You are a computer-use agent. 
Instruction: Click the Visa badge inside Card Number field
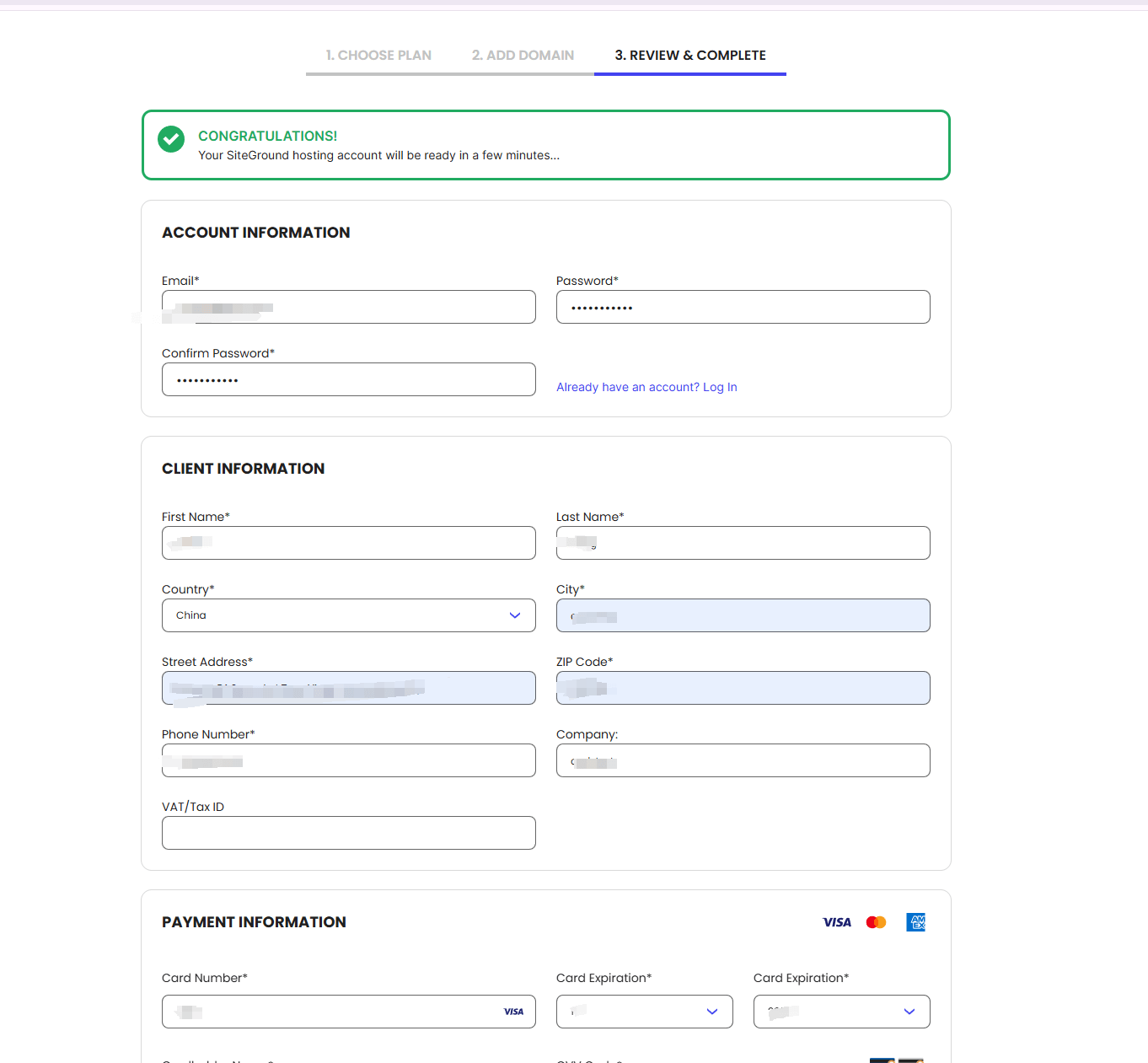tap(513, 1012)
